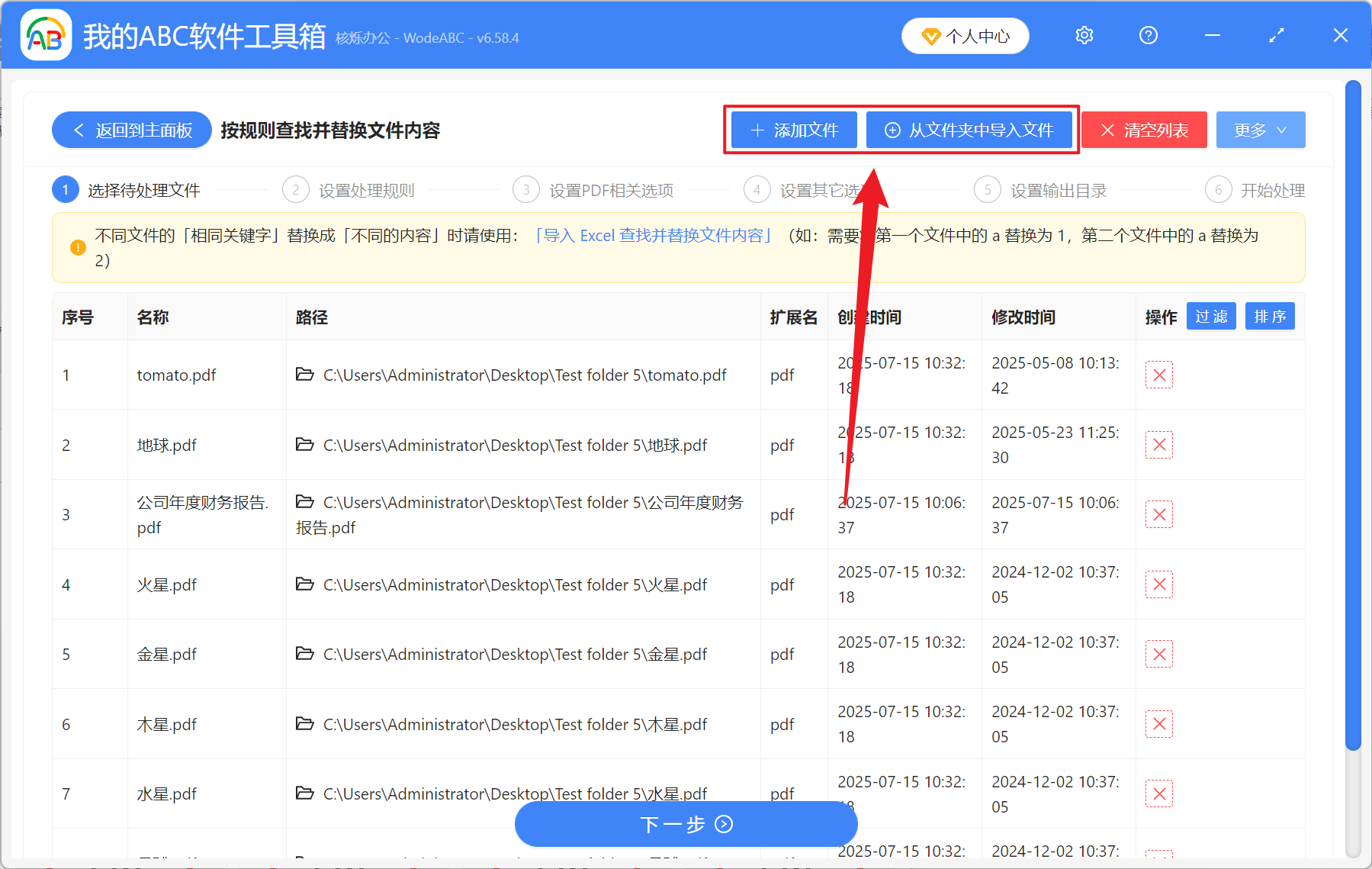Viewport: 1372px width, 869px height.
Task: Click the help question mark icon
Action: [x=1148, y=35]
